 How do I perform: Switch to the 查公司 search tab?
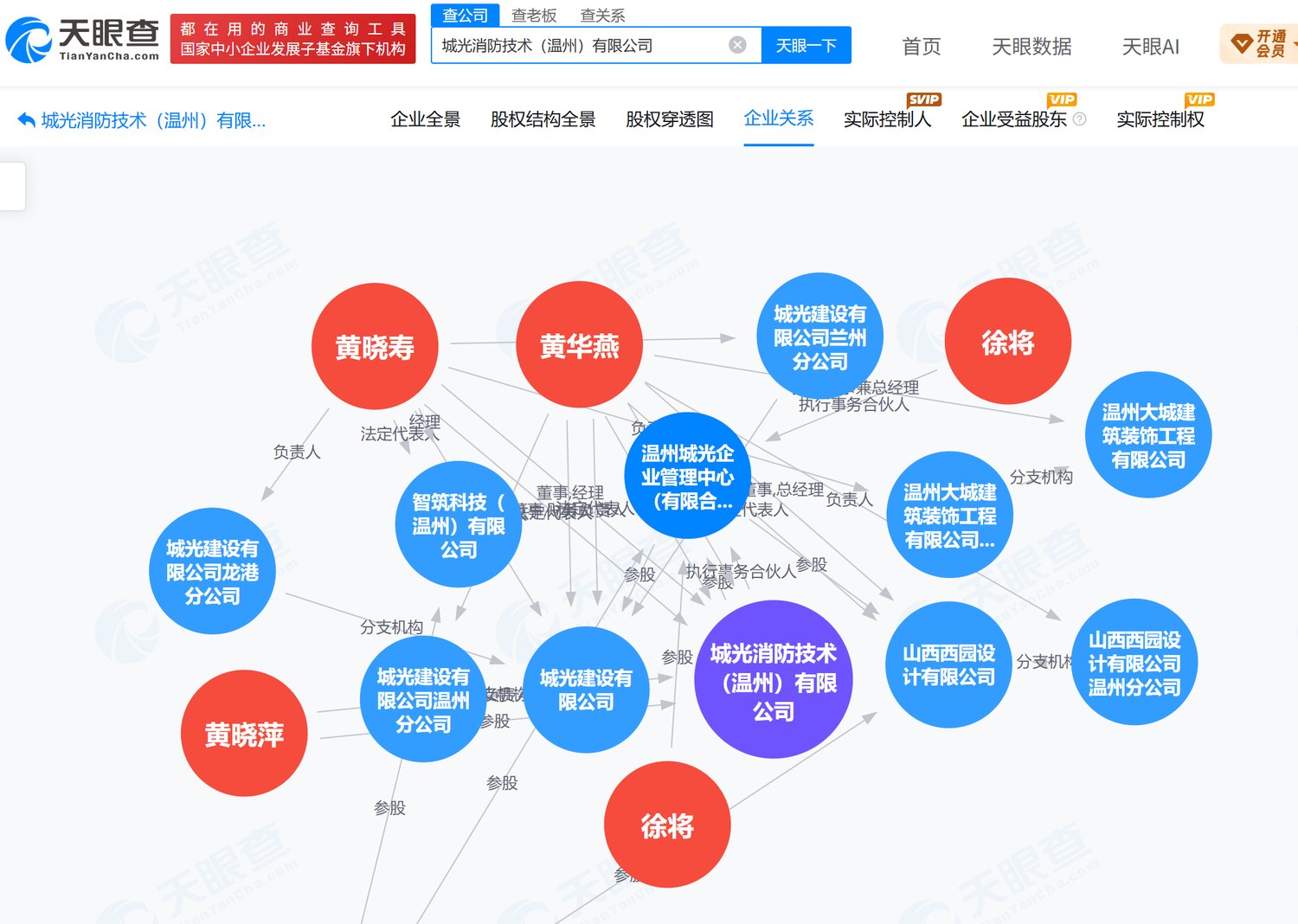point(466,16)
